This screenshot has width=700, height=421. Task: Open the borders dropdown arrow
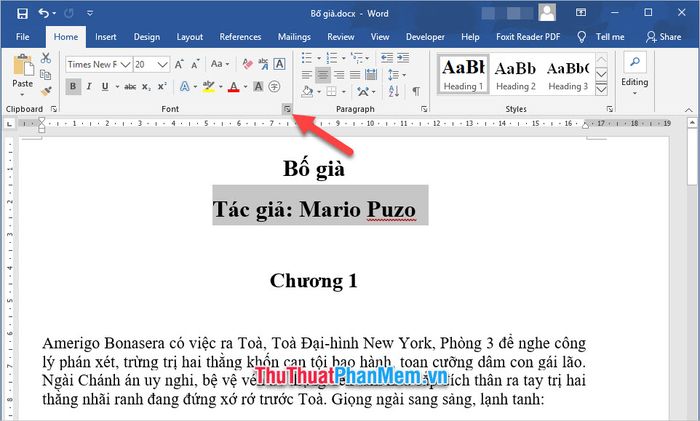click(344, 92)
